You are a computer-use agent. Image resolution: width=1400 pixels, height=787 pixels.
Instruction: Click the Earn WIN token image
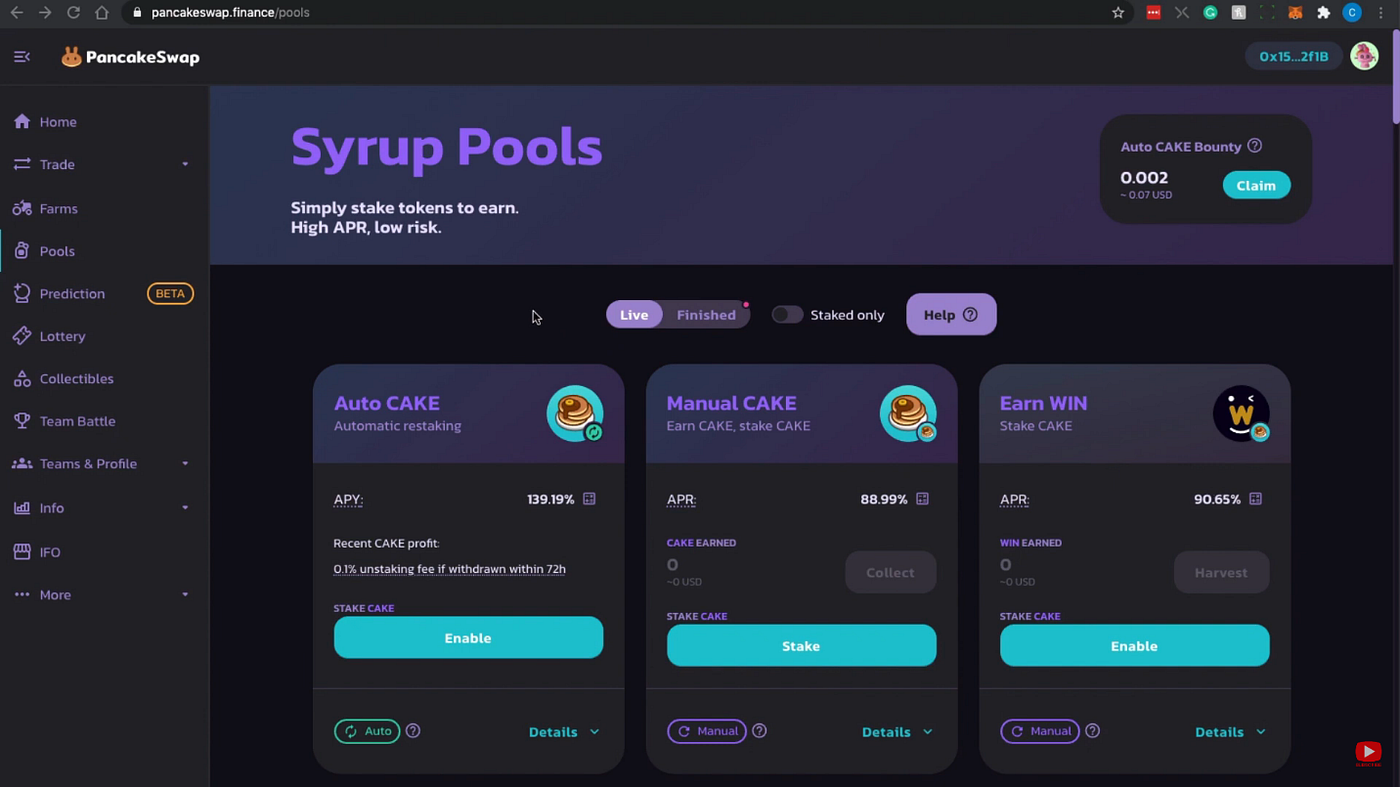[1241, 413]
